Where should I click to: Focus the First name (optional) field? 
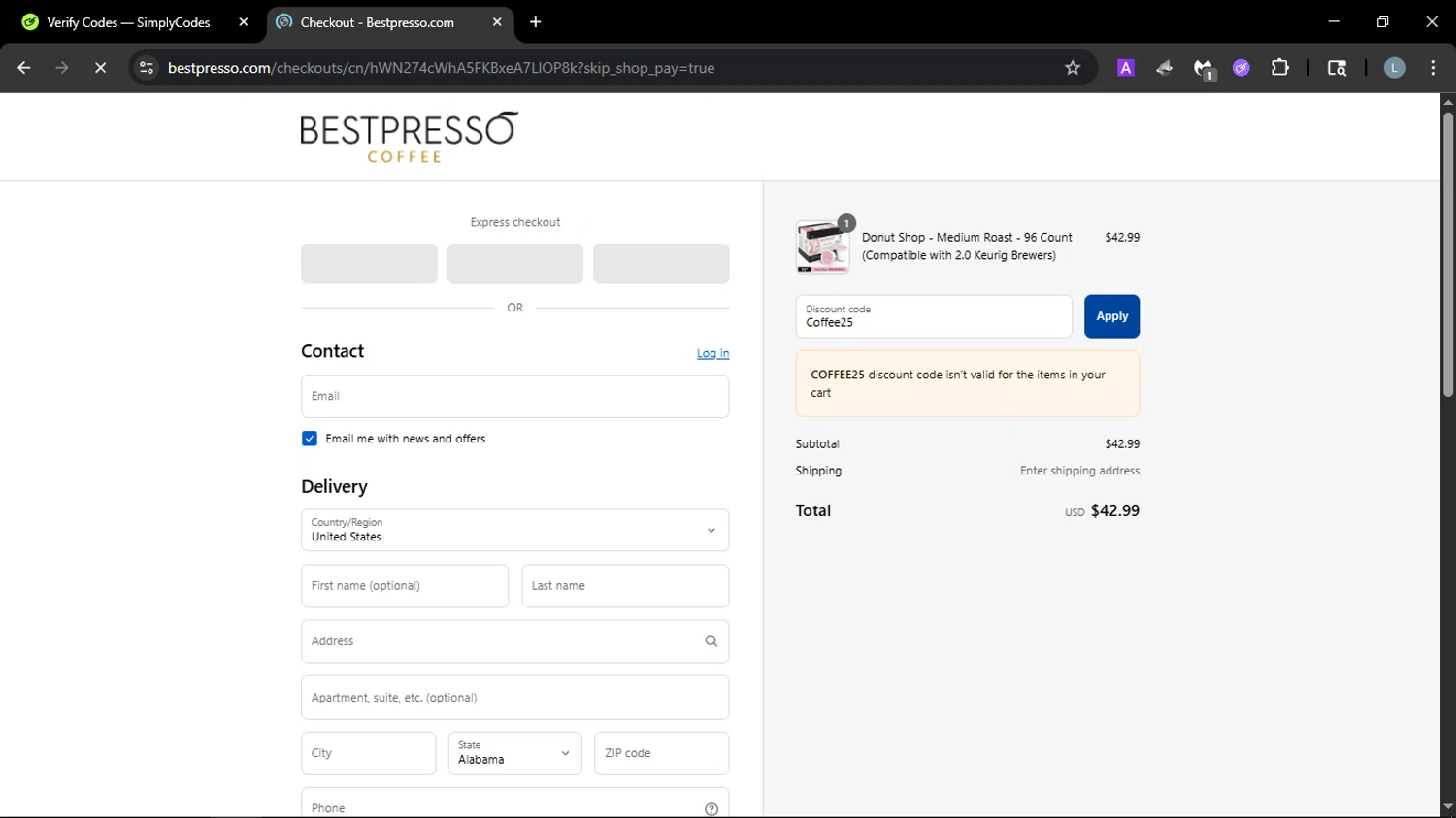(405, 586)
